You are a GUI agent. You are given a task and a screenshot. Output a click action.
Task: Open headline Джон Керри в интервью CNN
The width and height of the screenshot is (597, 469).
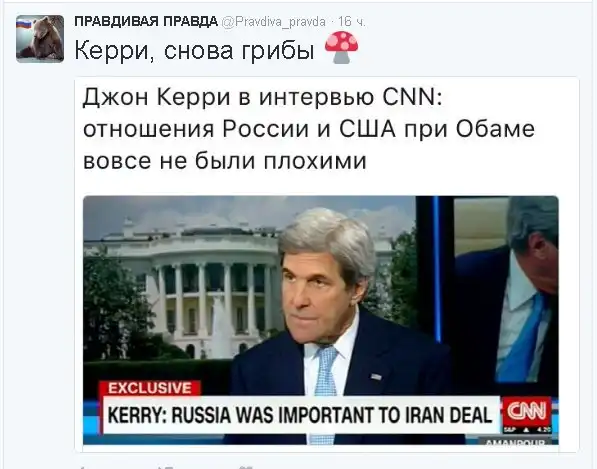(263, 97)
